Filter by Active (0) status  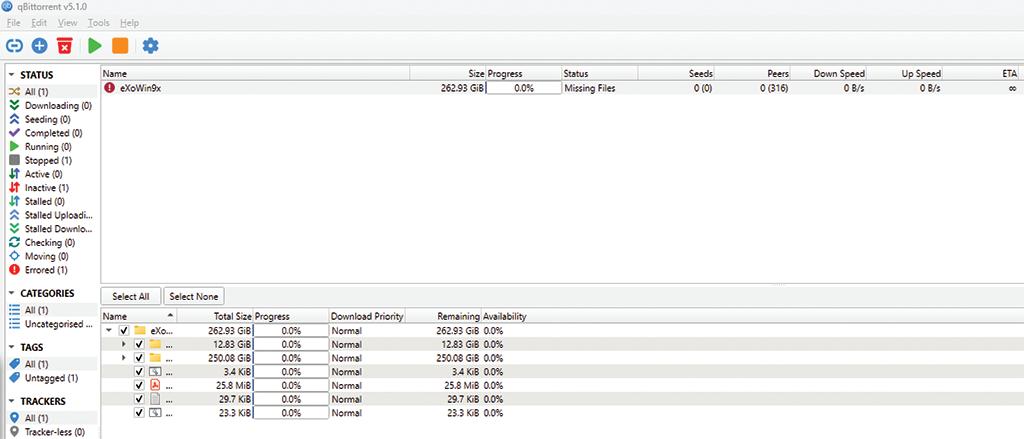tap(52, 174)
